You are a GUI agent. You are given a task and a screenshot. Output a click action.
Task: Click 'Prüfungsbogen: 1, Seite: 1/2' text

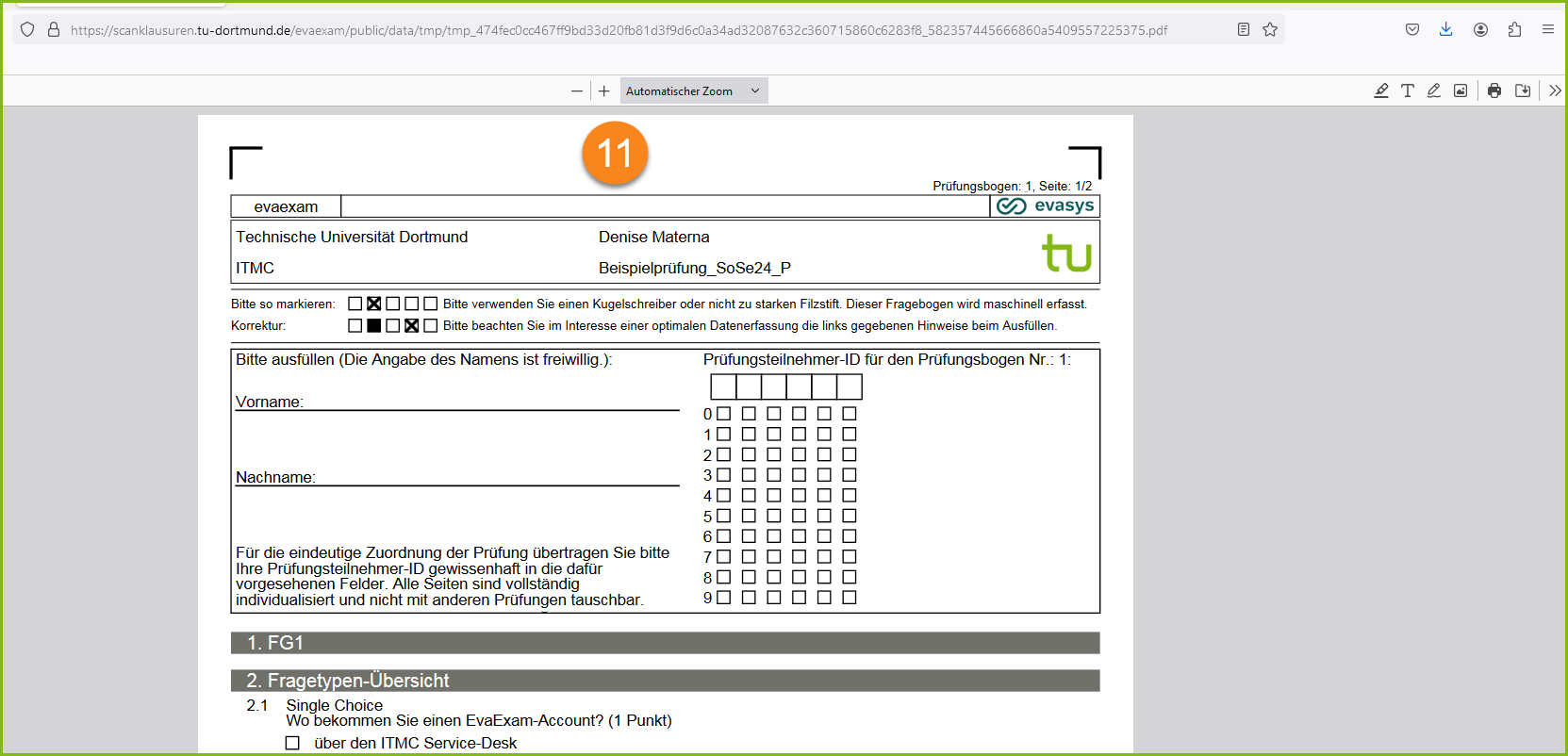pyautogui.click(x=1013, y=186)
